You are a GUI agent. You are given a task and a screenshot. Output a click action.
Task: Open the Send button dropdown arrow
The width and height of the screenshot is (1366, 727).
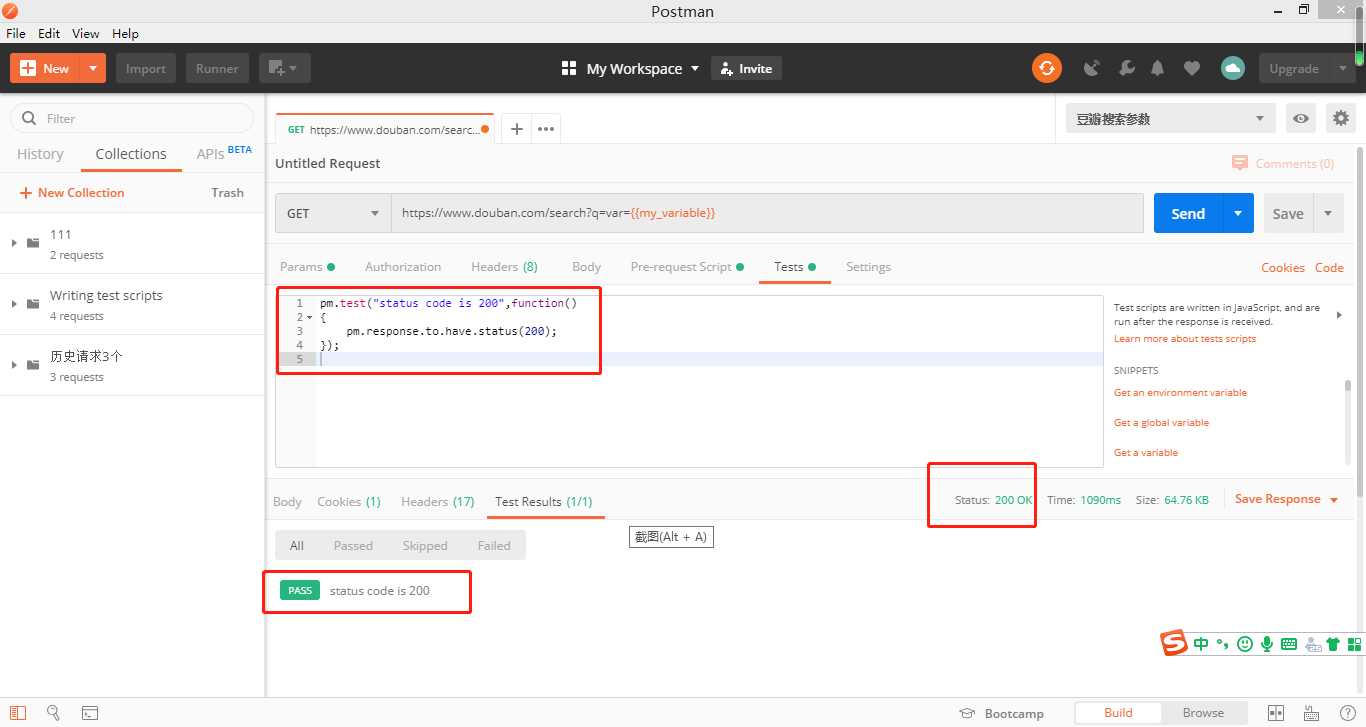coord(1238,213)
